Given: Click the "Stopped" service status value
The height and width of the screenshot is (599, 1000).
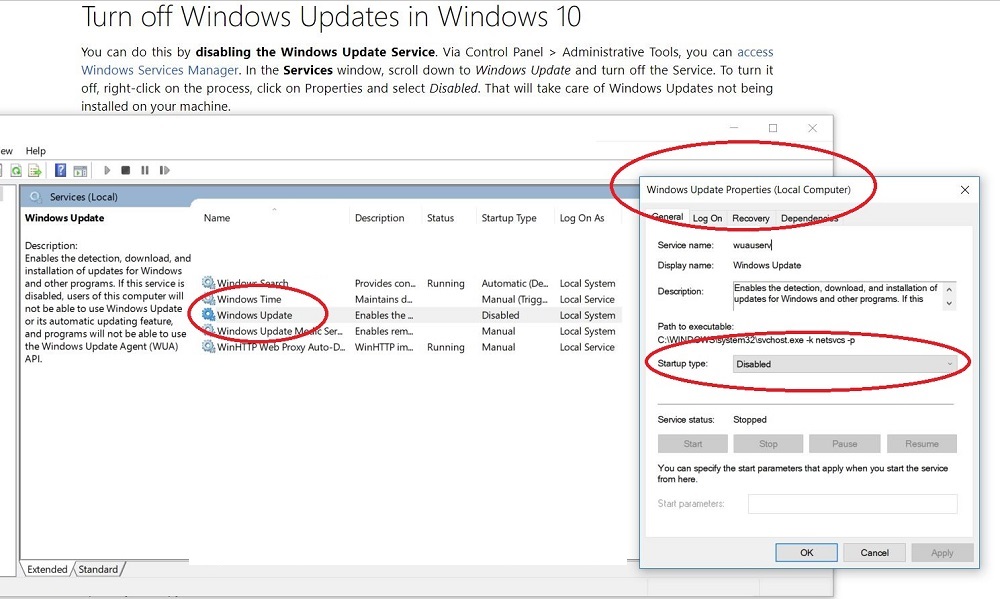Looking at the screenshot, I should 750,420.
